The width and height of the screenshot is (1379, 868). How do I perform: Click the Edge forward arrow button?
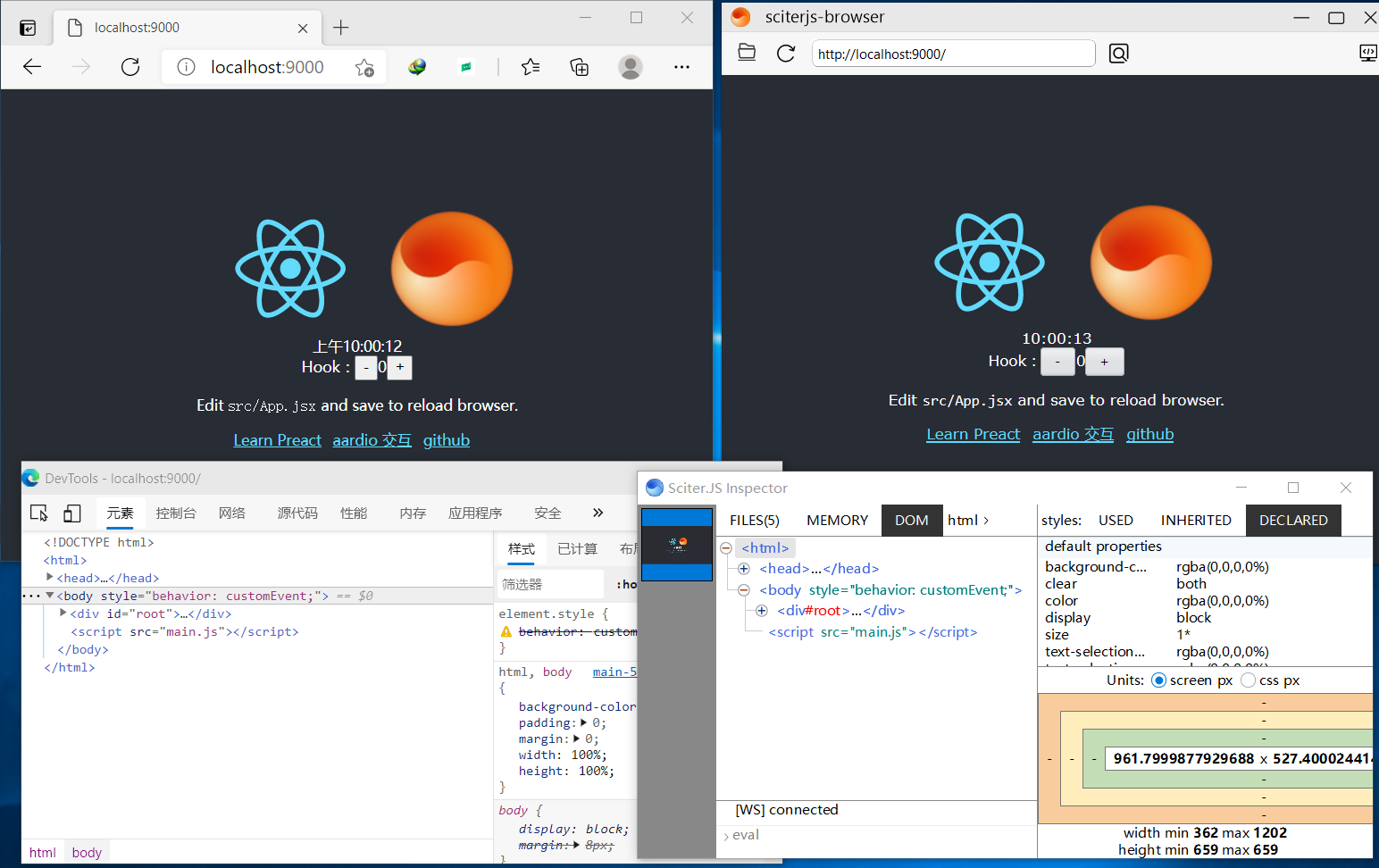[81, 67]
